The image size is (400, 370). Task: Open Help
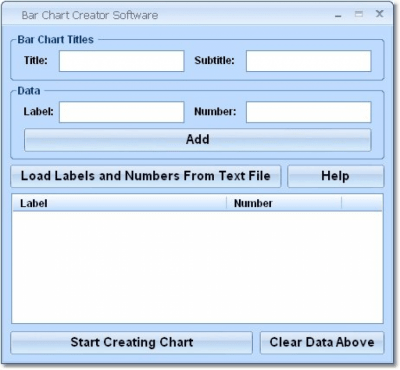336,176
